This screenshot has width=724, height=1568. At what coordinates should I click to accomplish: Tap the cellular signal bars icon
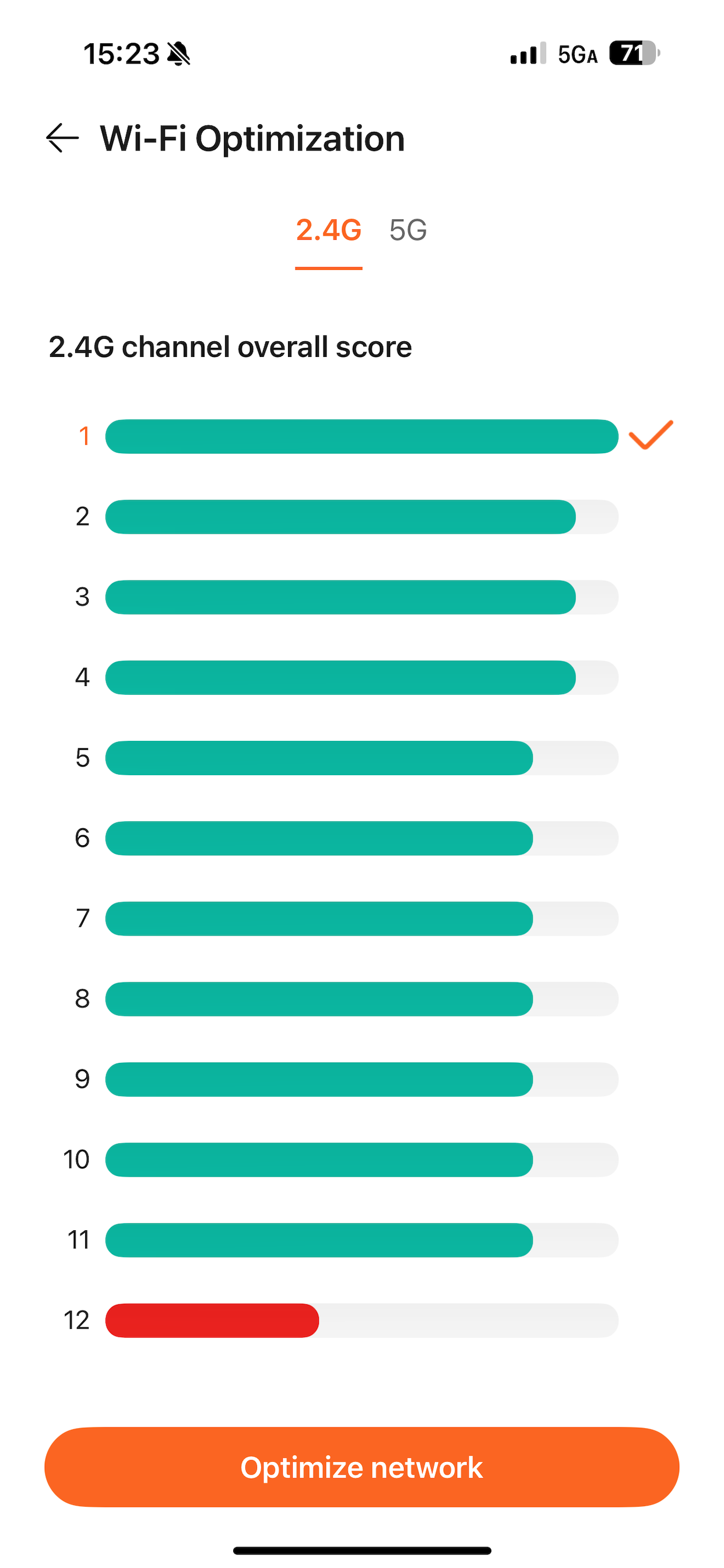[x=528, y=54]
